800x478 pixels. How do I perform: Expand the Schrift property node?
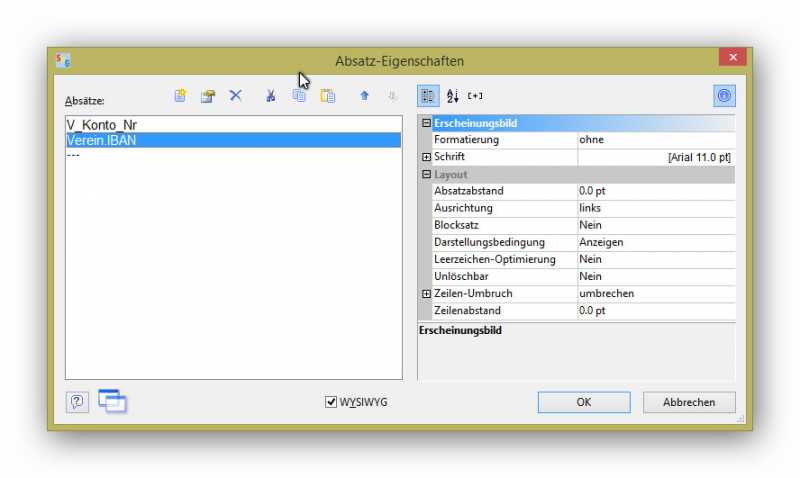coord(427,158)
